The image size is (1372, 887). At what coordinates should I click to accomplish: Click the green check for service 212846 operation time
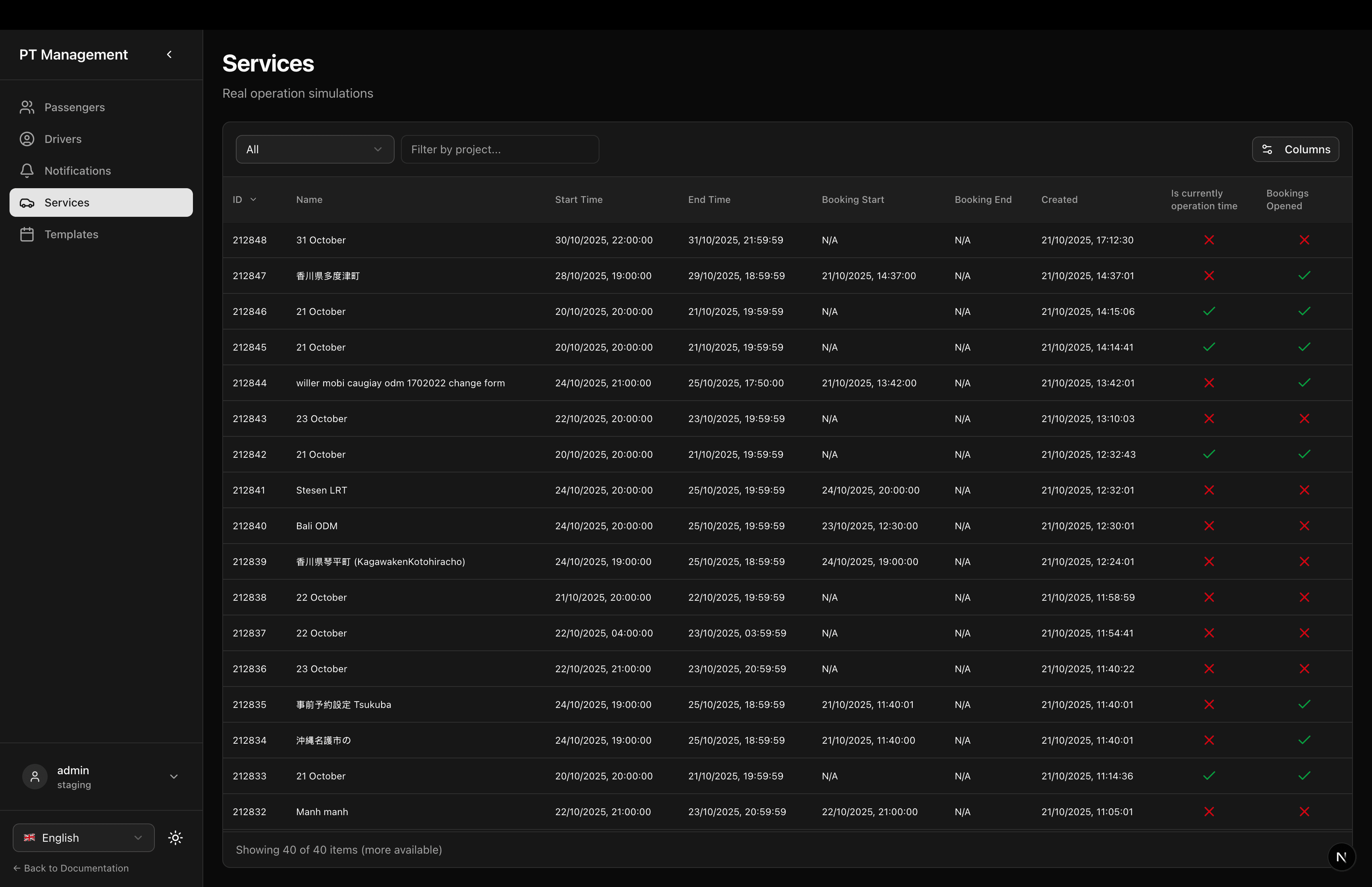1208,311
